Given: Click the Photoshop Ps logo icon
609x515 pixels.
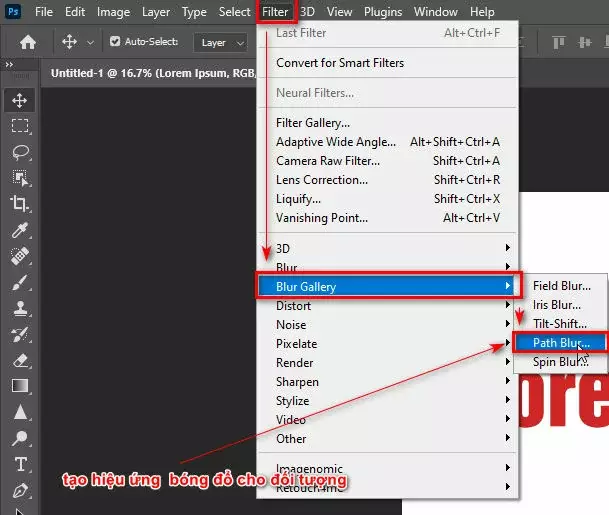Looking at the screenshot, I should [13, 11].
